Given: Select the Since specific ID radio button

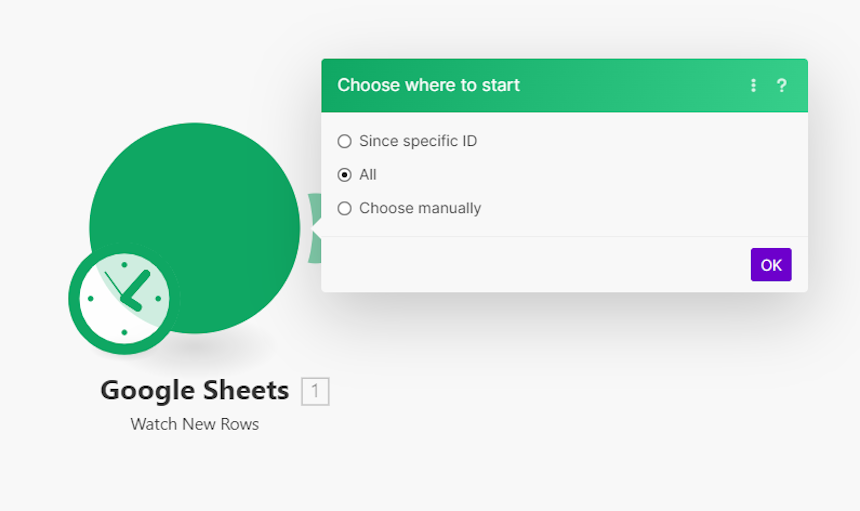Looking at the screenshot, I should coord(344,141).
